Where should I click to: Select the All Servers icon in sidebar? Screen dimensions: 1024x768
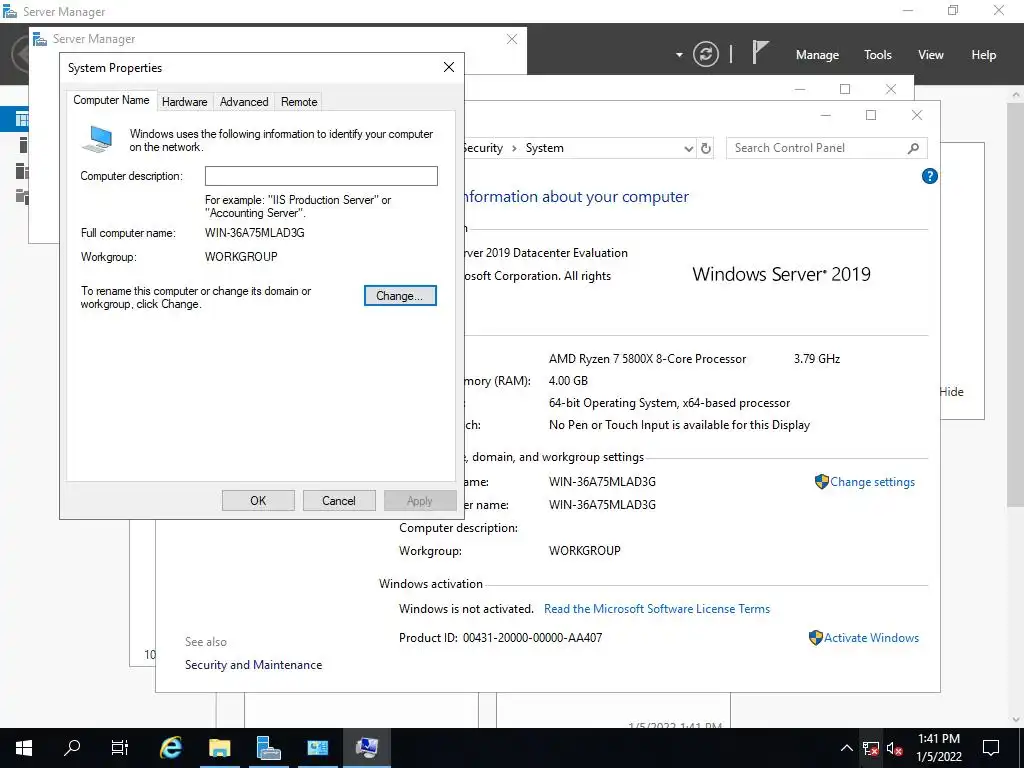[22, 170]
